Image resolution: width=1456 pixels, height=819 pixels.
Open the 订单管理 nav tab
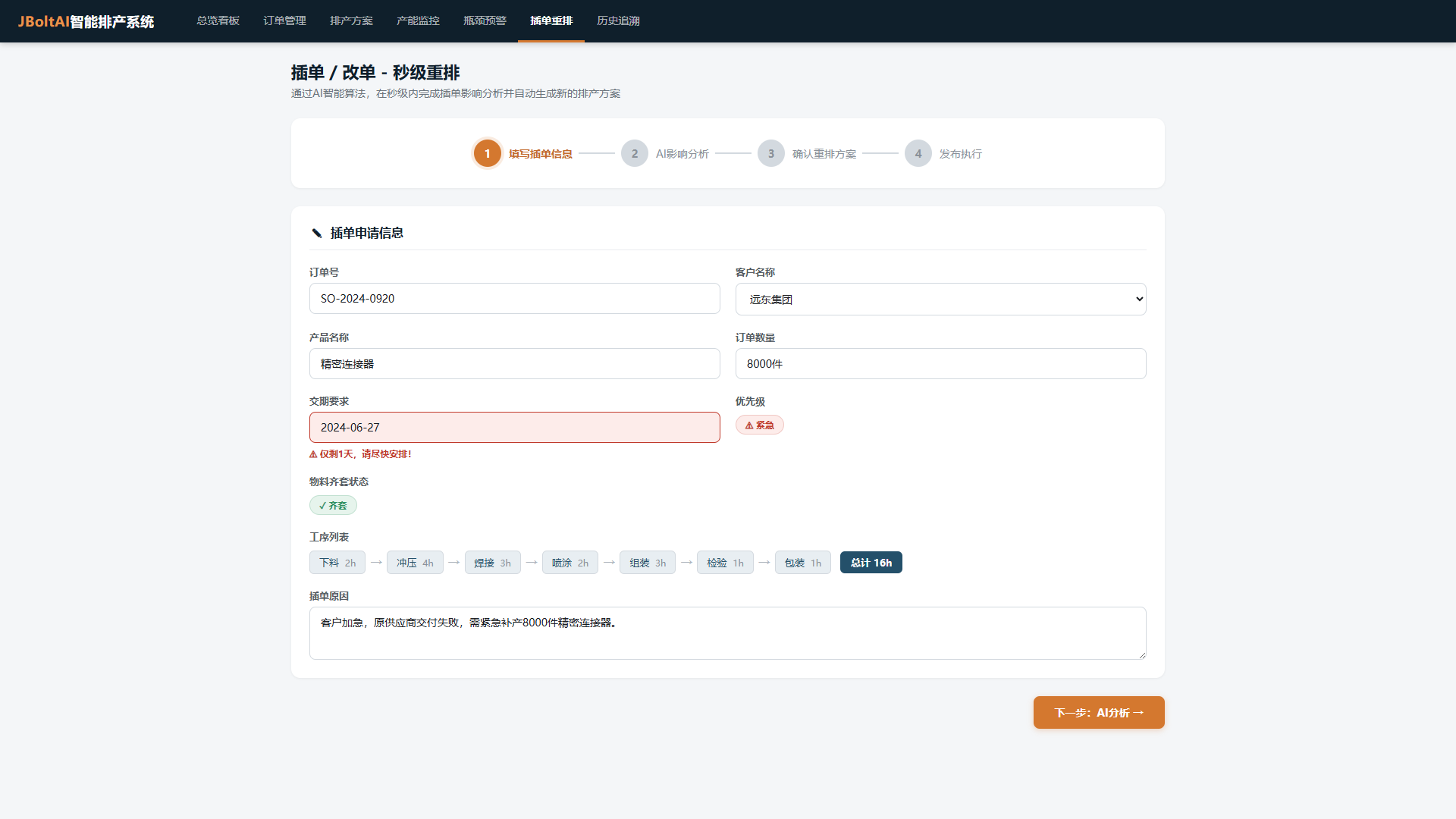(284, 20)
